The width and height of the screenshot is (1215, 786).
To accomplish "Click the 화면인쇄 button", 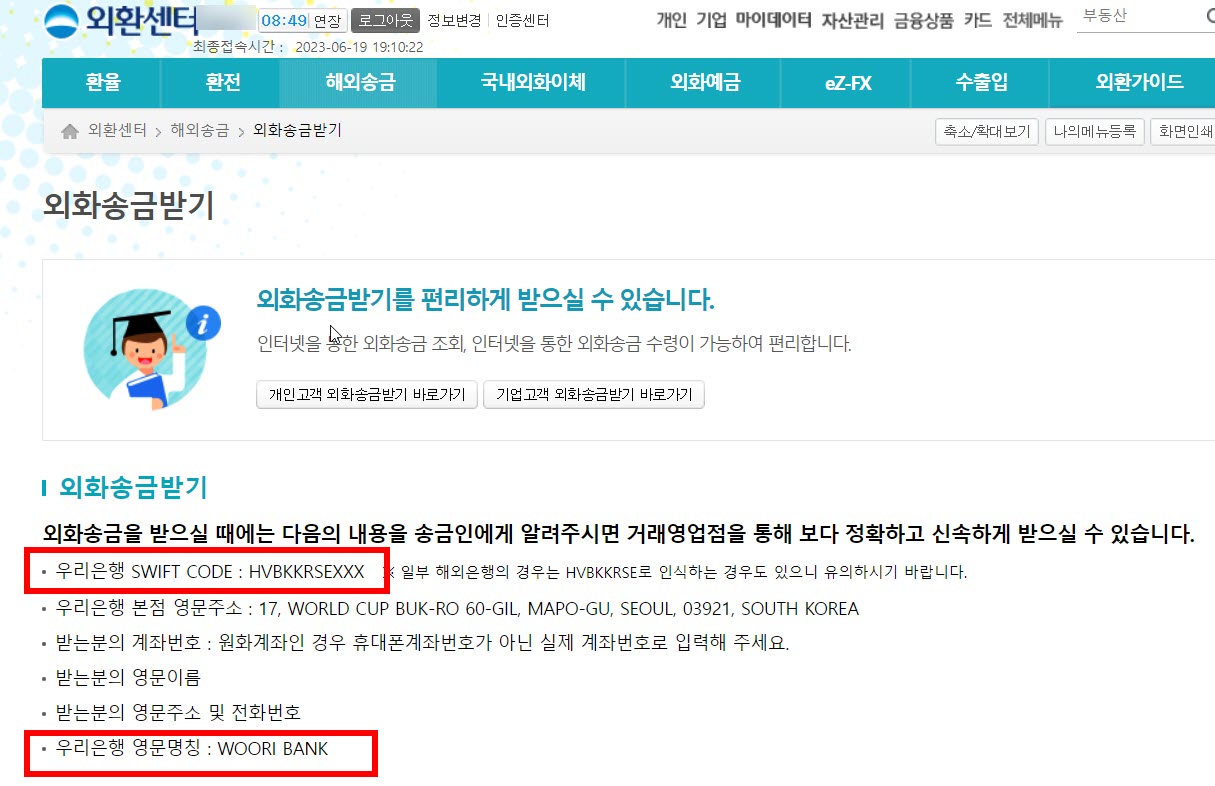I will [x=1184, y=131].
